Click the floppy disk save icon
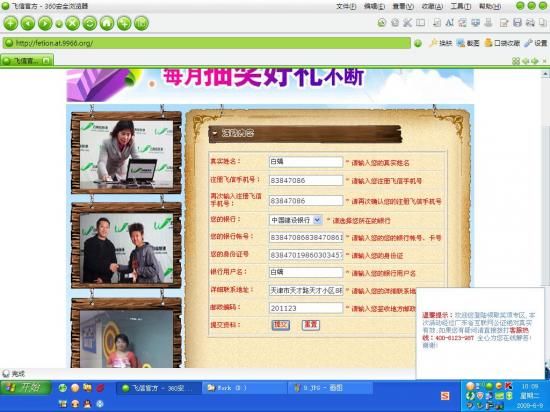Viewport: 550px width, 412px height. click(x=517, y=23)
